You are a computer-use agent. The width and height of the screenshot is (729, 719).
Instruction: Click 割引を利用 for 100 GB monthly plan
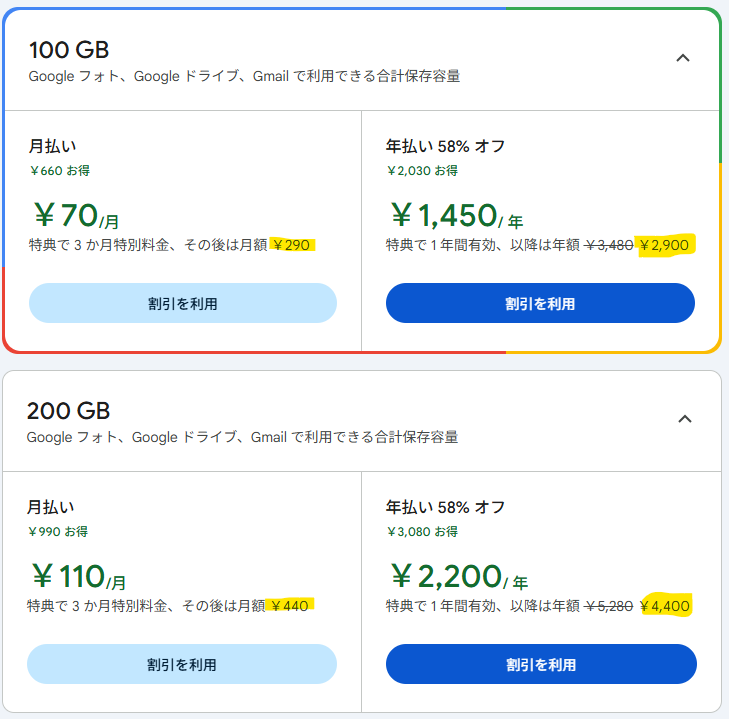pyautogui.click(x=182, y=303)
